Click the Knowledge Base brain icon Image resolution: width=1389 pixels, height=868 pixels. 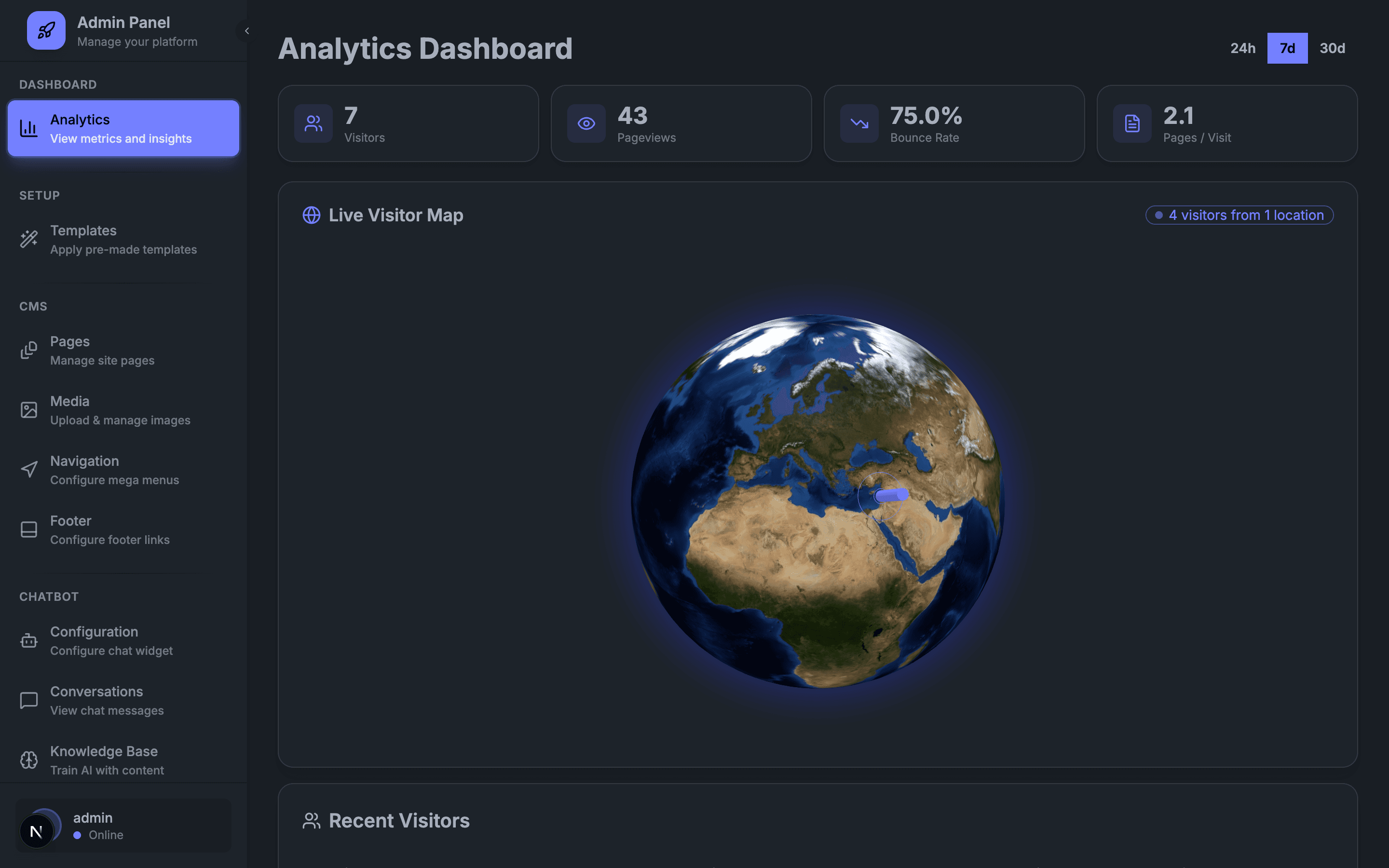click(29, 759)
